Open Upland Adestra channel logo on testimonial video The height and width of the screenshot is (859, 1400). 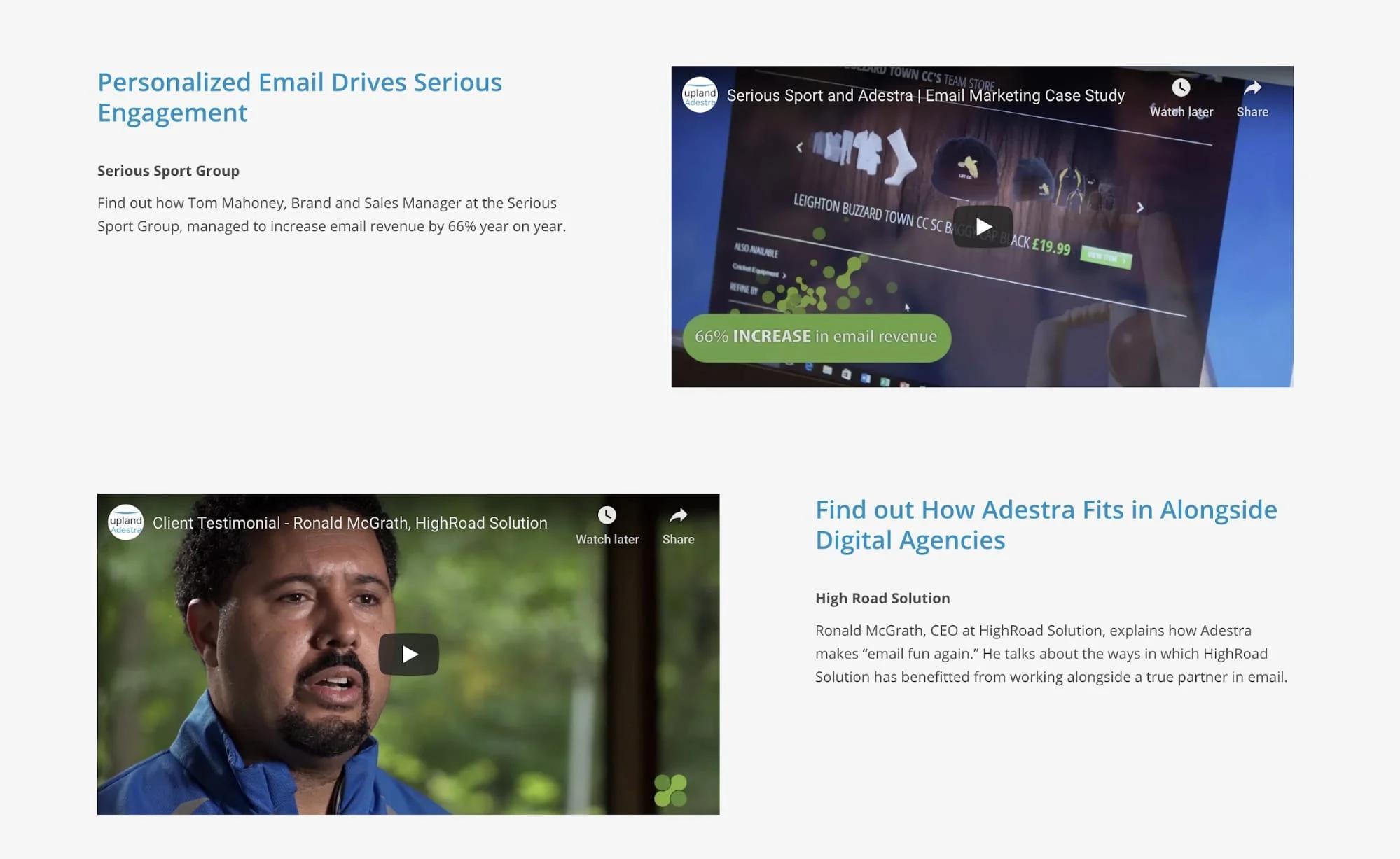126,523
